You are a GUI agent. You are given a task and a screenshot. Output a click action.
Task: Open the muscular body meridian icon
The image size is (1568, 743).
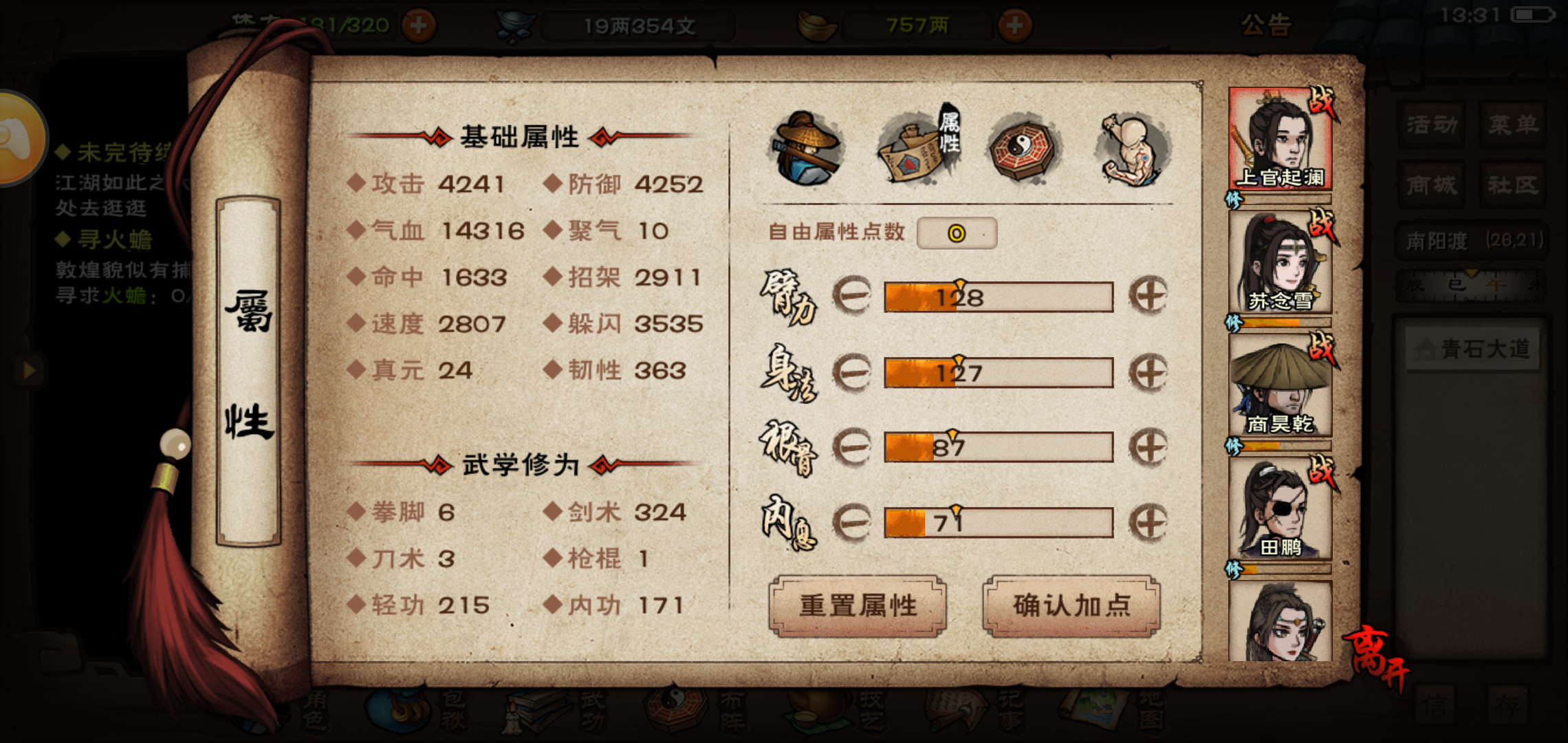pos(1131,148)
